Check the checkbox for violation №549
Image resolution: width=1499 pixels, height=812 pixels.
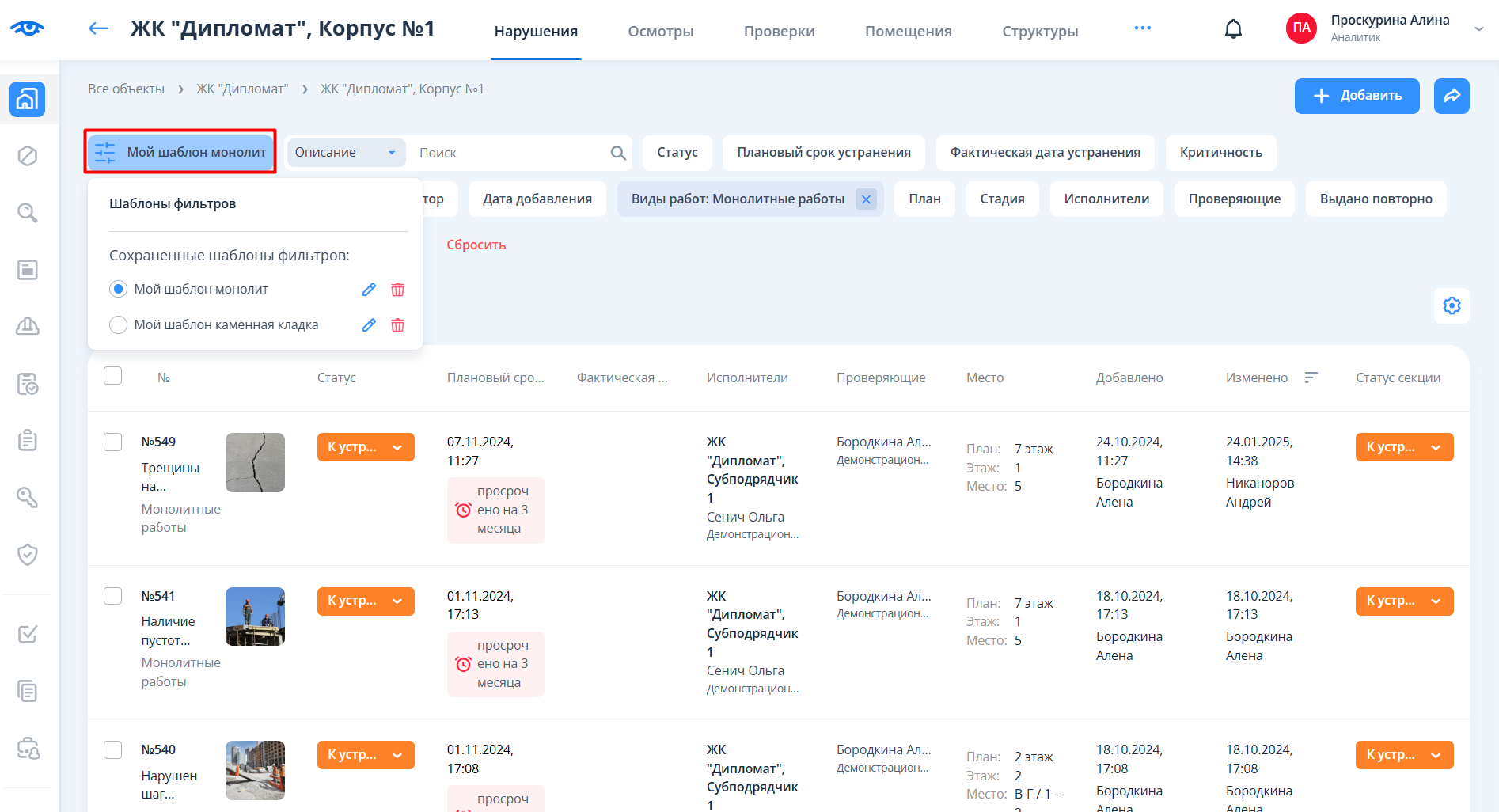click(x=113, y=442)
